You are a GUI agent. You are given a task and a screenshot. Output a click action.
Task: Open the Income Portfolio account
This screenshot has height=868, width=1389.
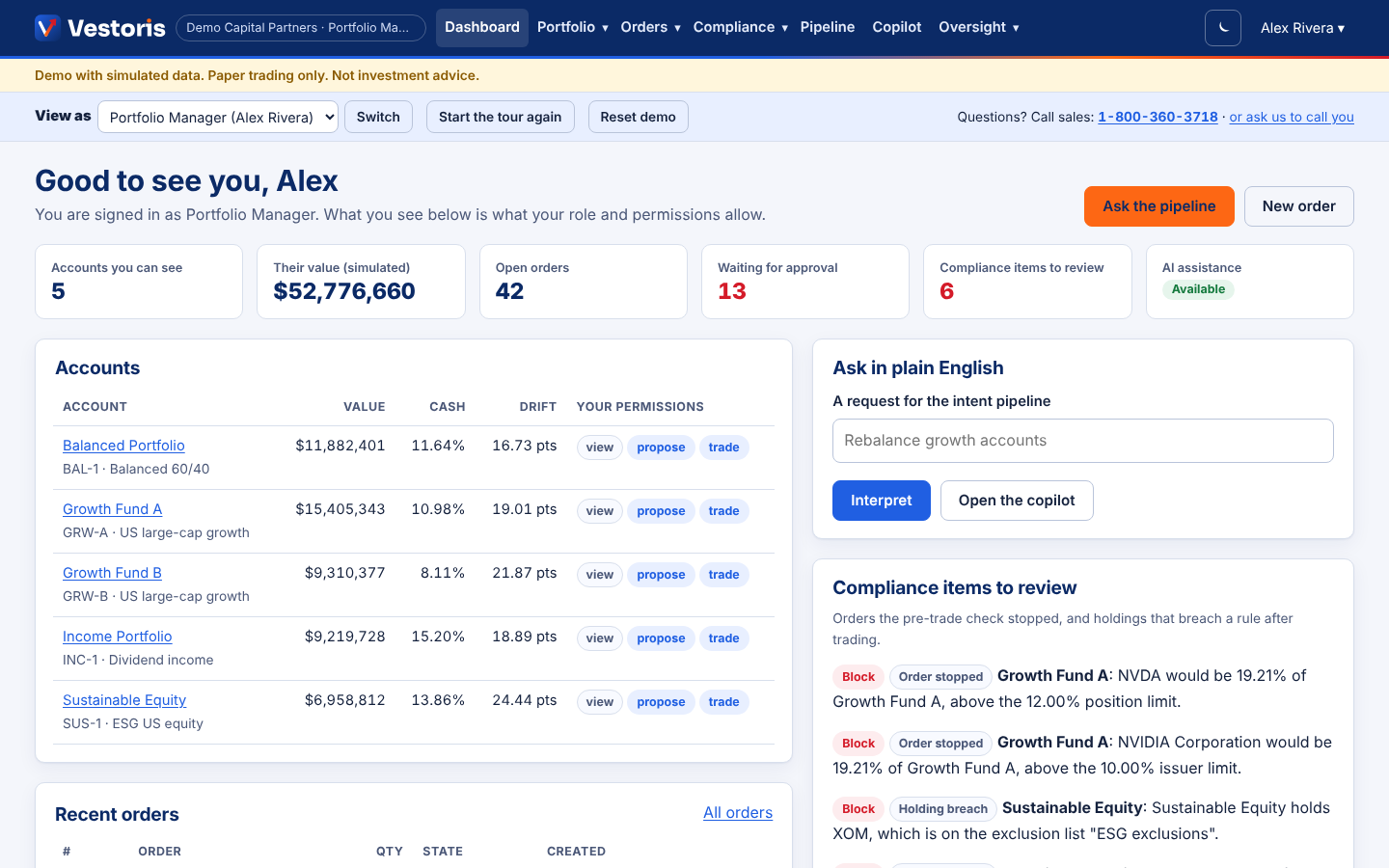point(118,637)
